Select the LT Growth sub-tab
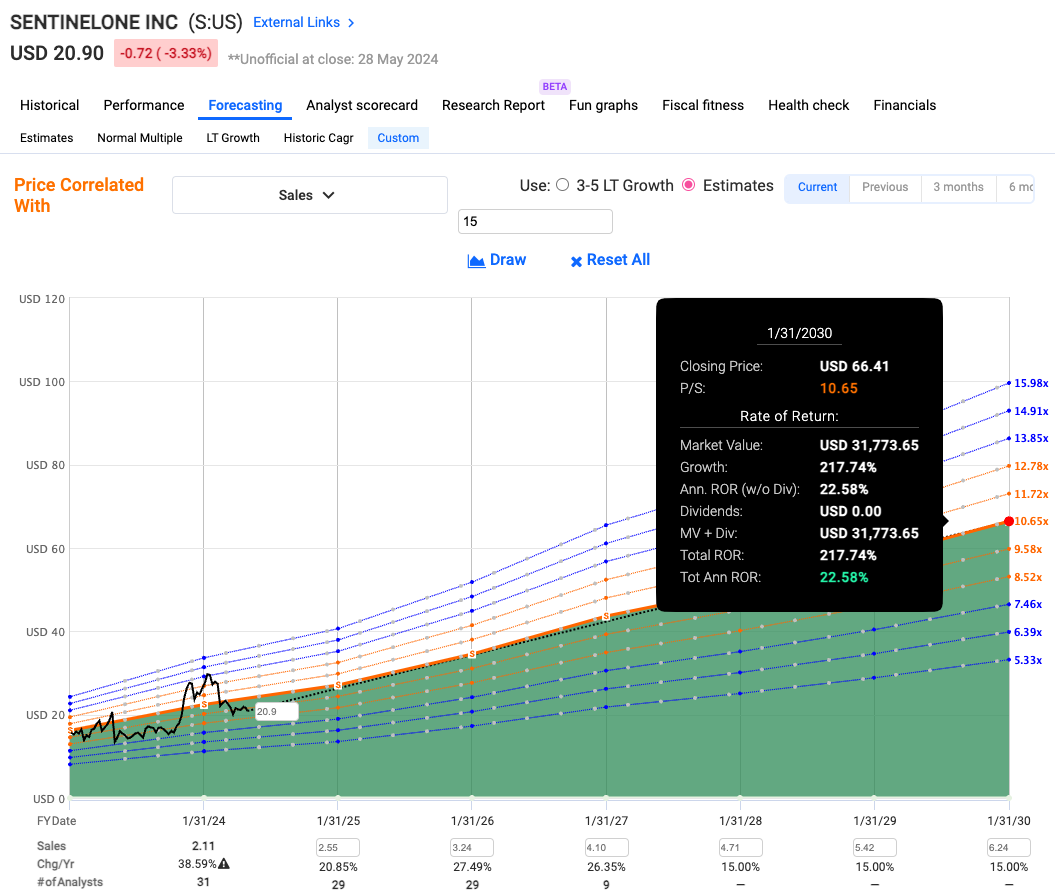 pos(233,138)
